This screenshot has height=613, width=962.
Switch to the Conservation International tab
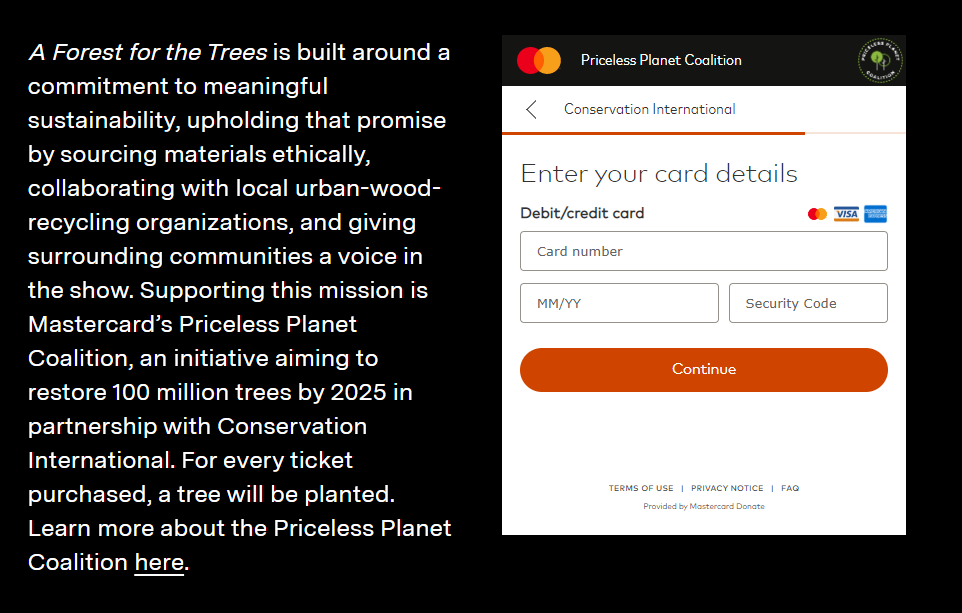click(651, 109)
